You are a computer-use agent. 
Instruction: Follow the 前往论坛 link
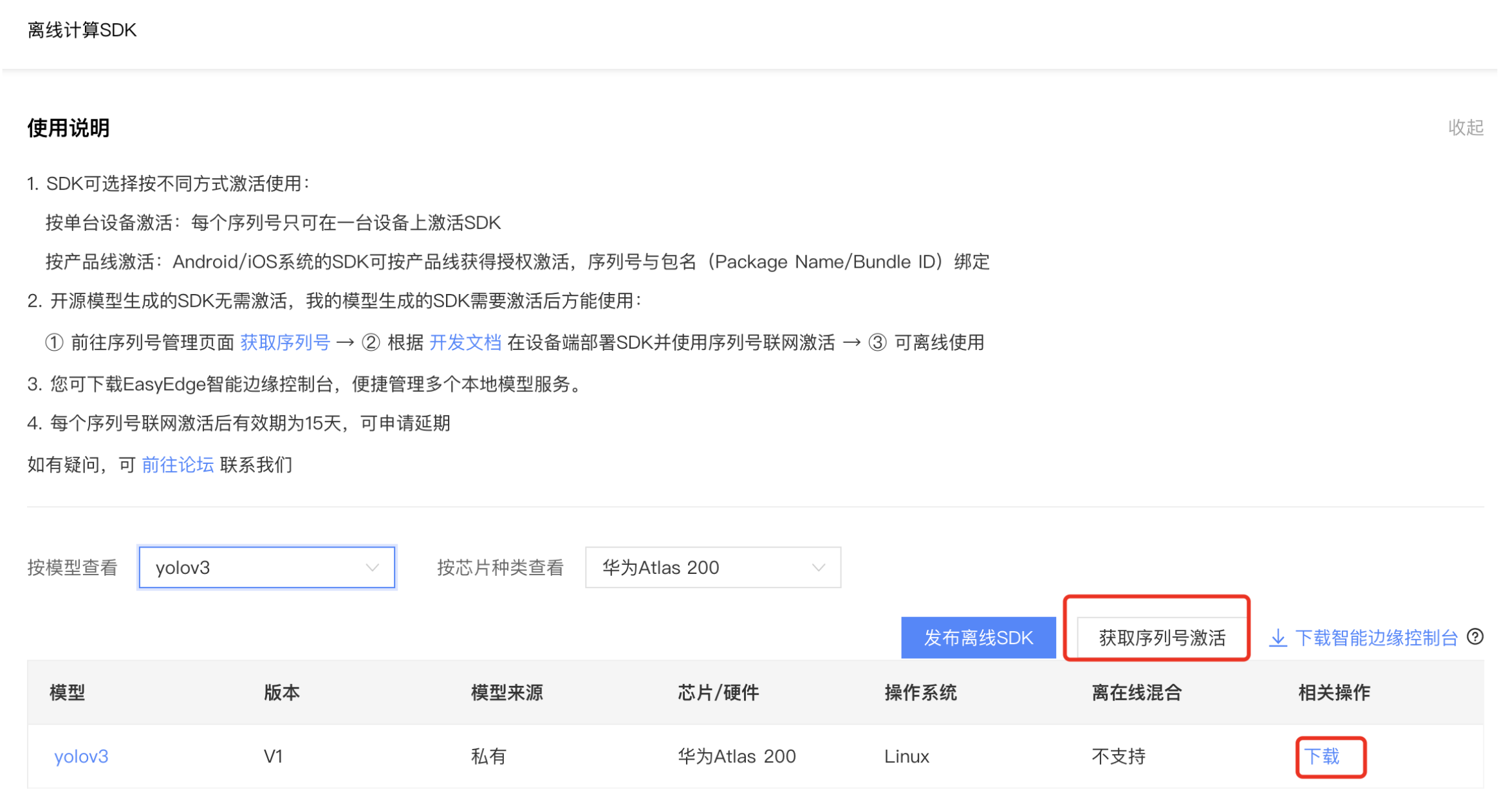coord(177,465)
